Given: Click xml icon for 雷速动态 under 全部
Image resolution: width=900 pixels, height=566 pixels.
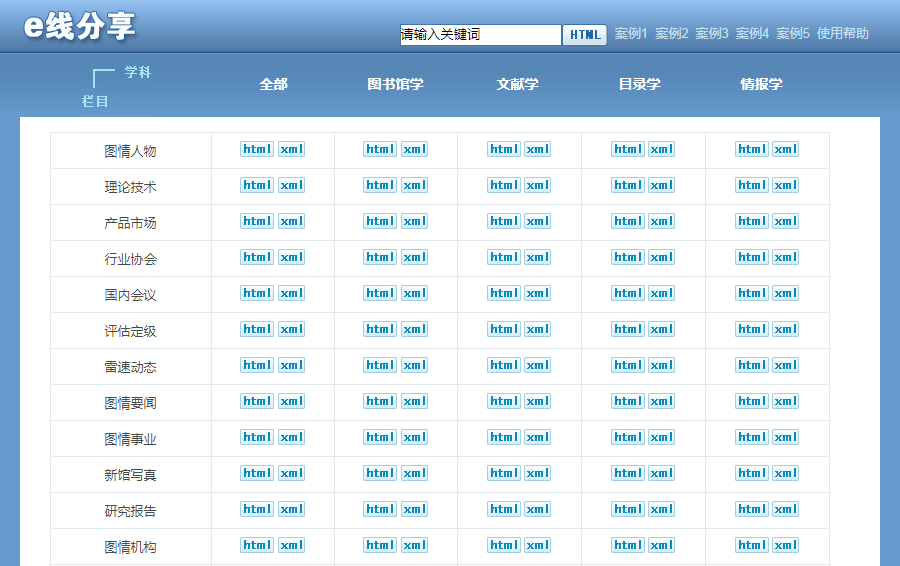Looking at the screenshot, I should coord(292,365).
